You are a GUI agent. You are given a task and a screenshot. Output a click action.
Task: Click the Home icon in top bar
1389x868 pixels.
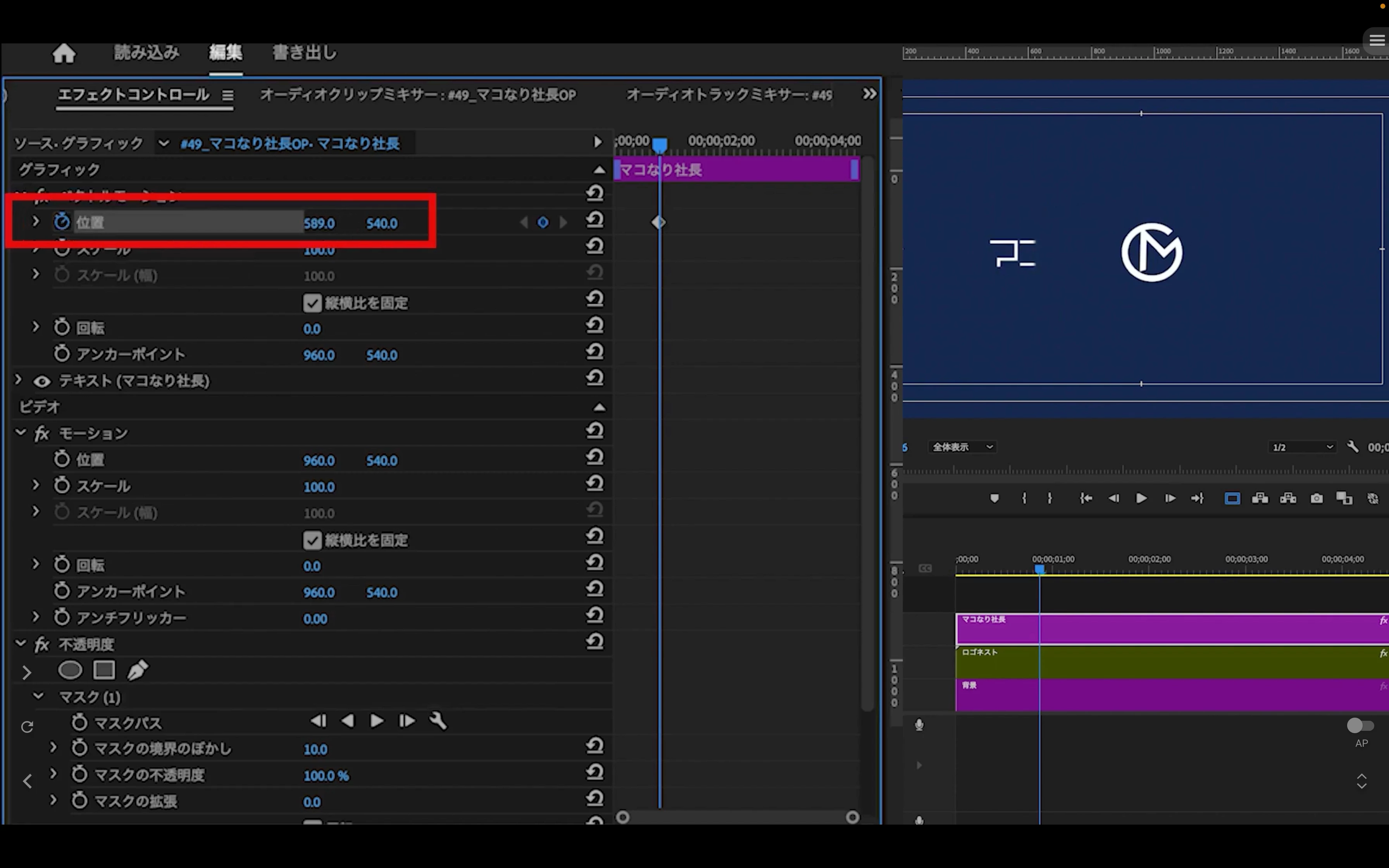pos(64,53)
